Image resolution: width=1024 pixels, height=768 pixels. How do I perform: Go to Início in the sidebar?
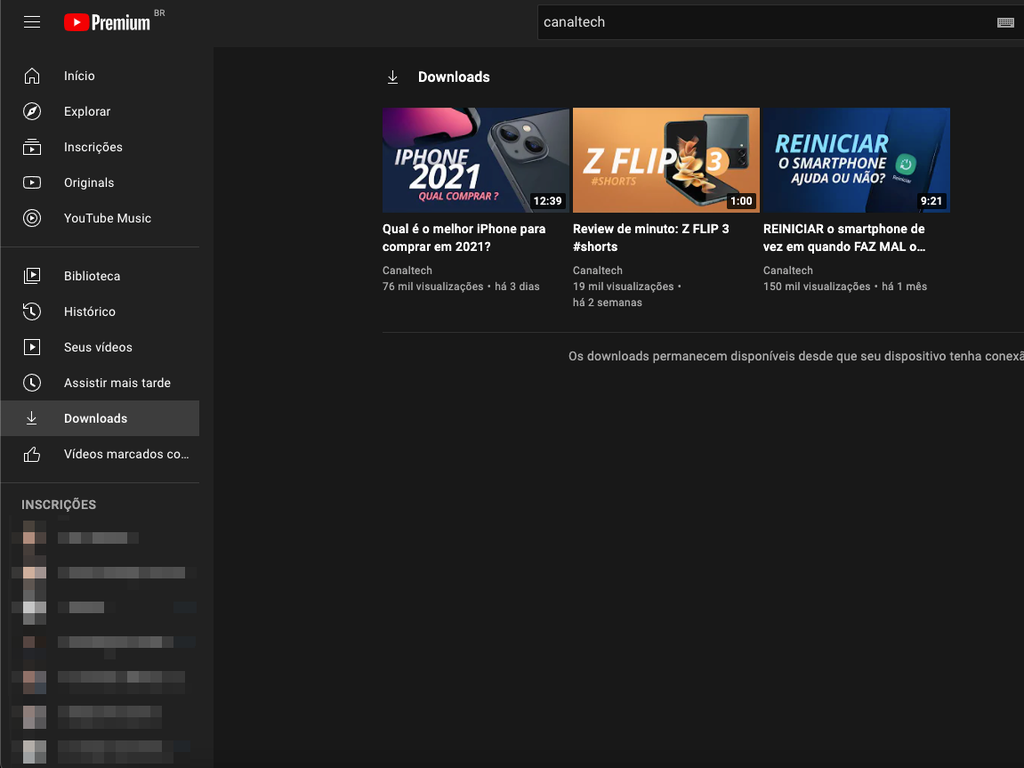(x=100, y=76)
